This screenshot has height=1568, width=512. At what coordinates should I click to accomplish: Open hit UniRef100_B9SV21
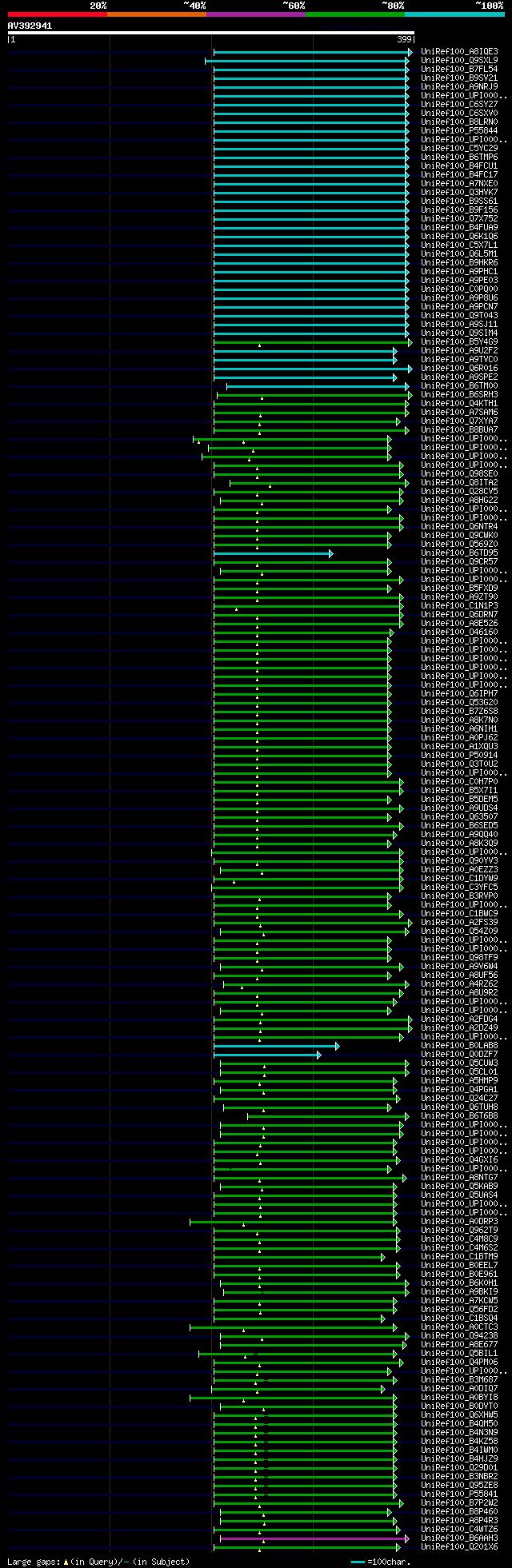pos(459,78)
